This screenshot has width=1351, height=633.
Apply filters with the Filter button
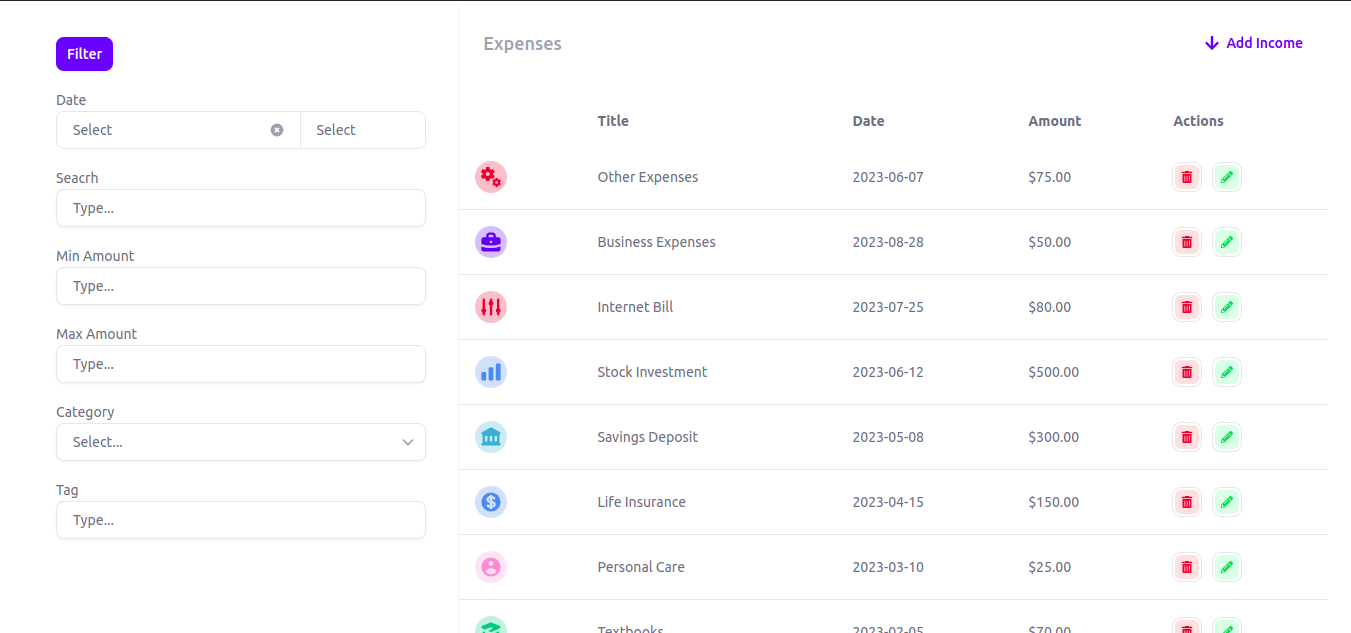[84, 54]
